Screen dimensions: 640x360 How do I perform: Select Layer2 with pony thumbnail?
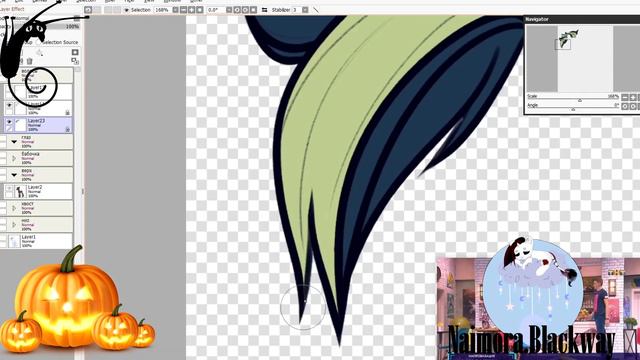point(38,191)
